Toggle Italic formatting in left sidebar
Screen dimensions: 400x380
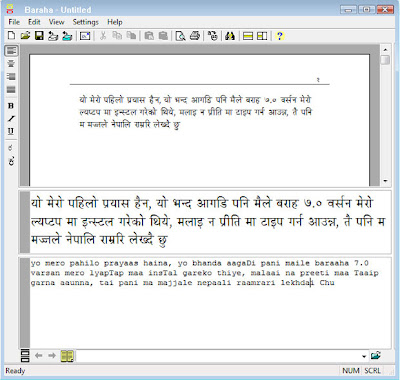point(11,118)
